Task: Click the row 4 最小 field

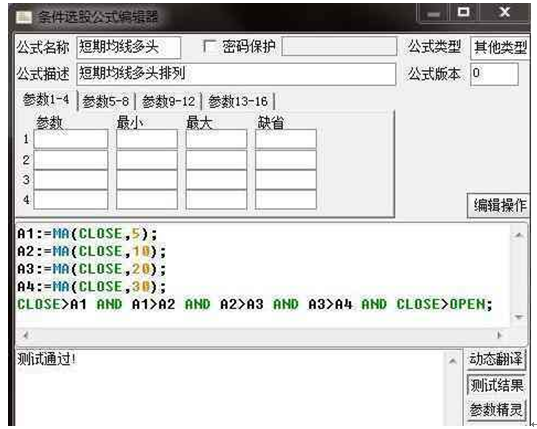Action: [x=147, y=200]
